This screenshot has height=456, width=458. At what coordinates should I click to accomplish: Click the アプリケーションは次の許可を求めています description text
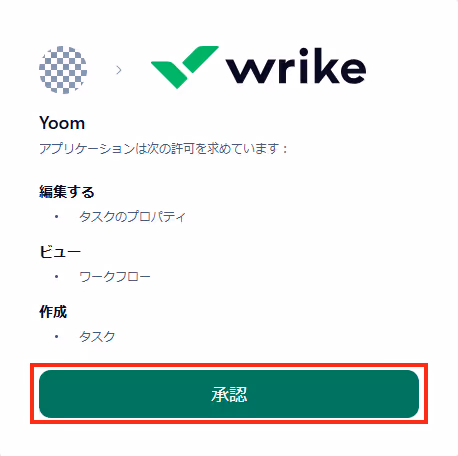coord(163,148)
